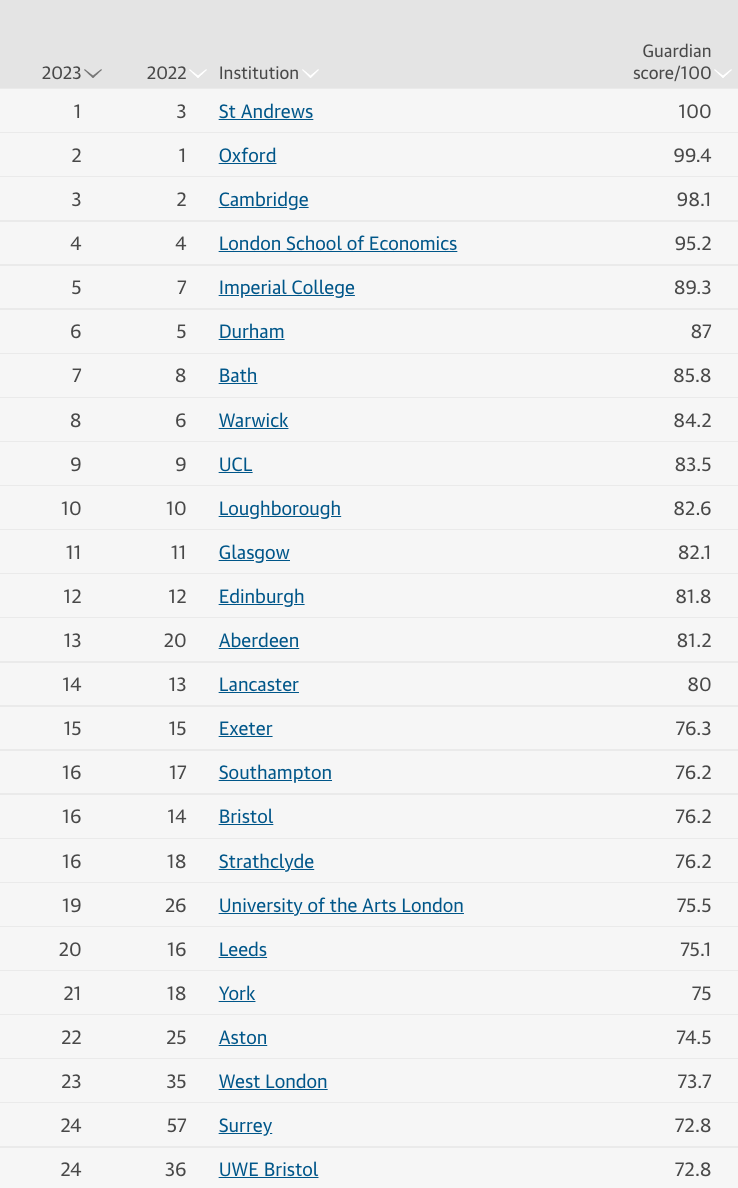Sort table by 2022 ranking chevron
The height and width of the screenshot is (1188, 738).
[199, 74]
